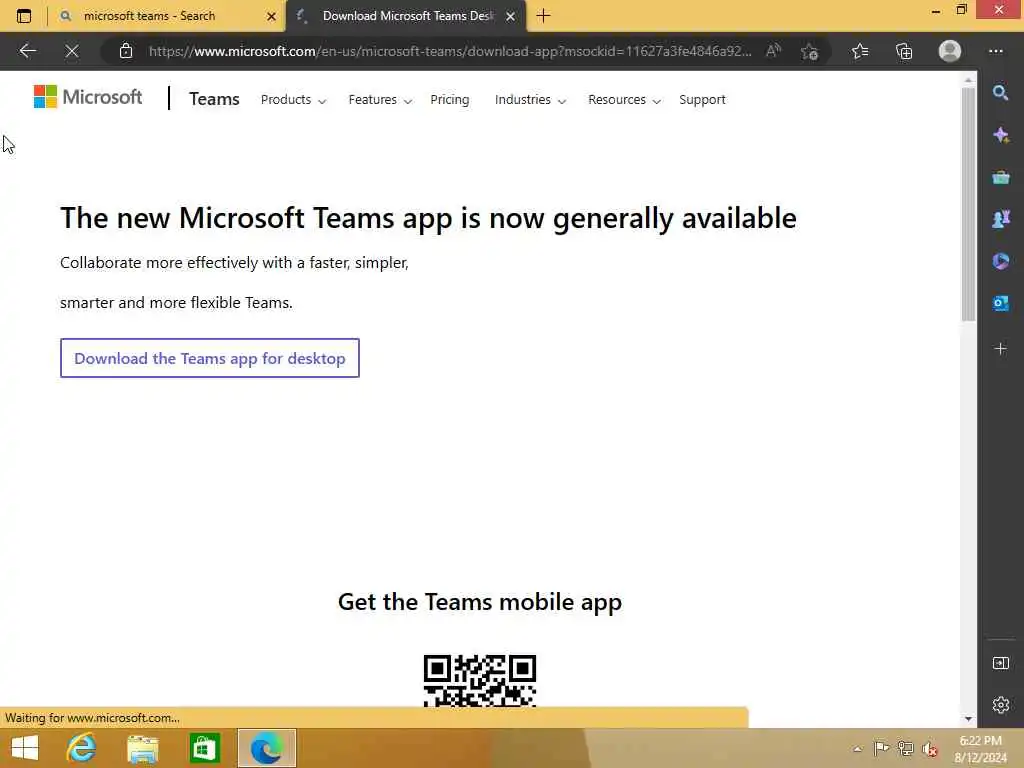The height and width of the screenshot is (768, 1024).
Task: Close the microsoft teams - Search tab
Action: click(271, 16)
